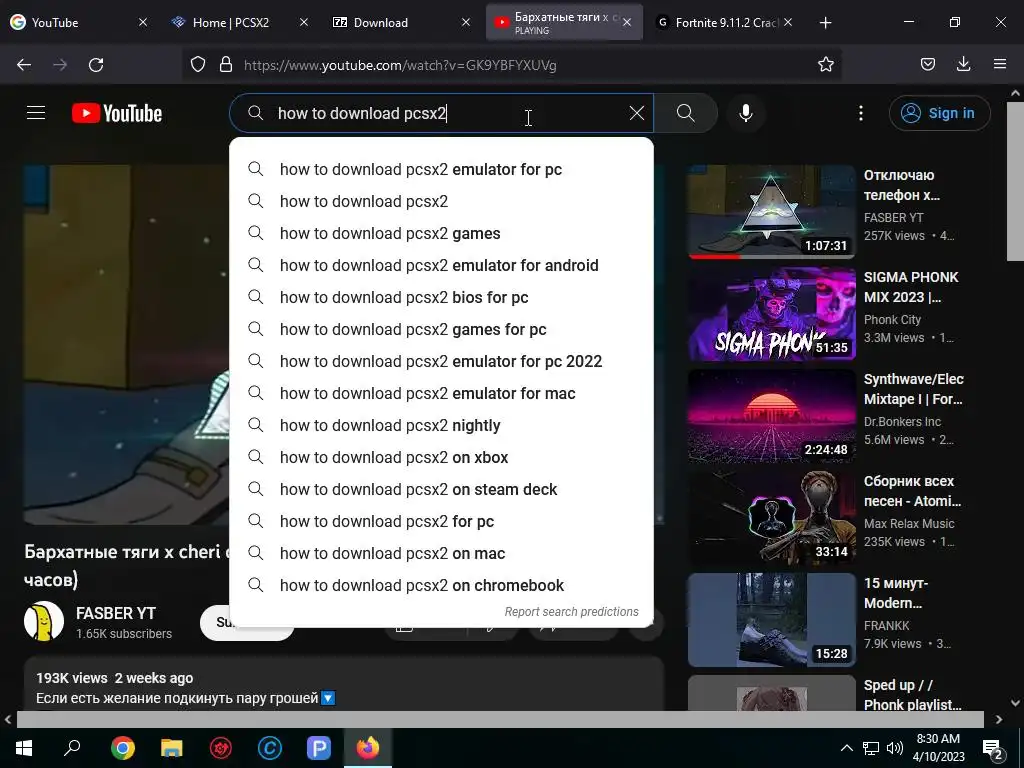Screen dimensions: 1024x768
Task: Clear the search query with the X
Action: tap(637, 113)
